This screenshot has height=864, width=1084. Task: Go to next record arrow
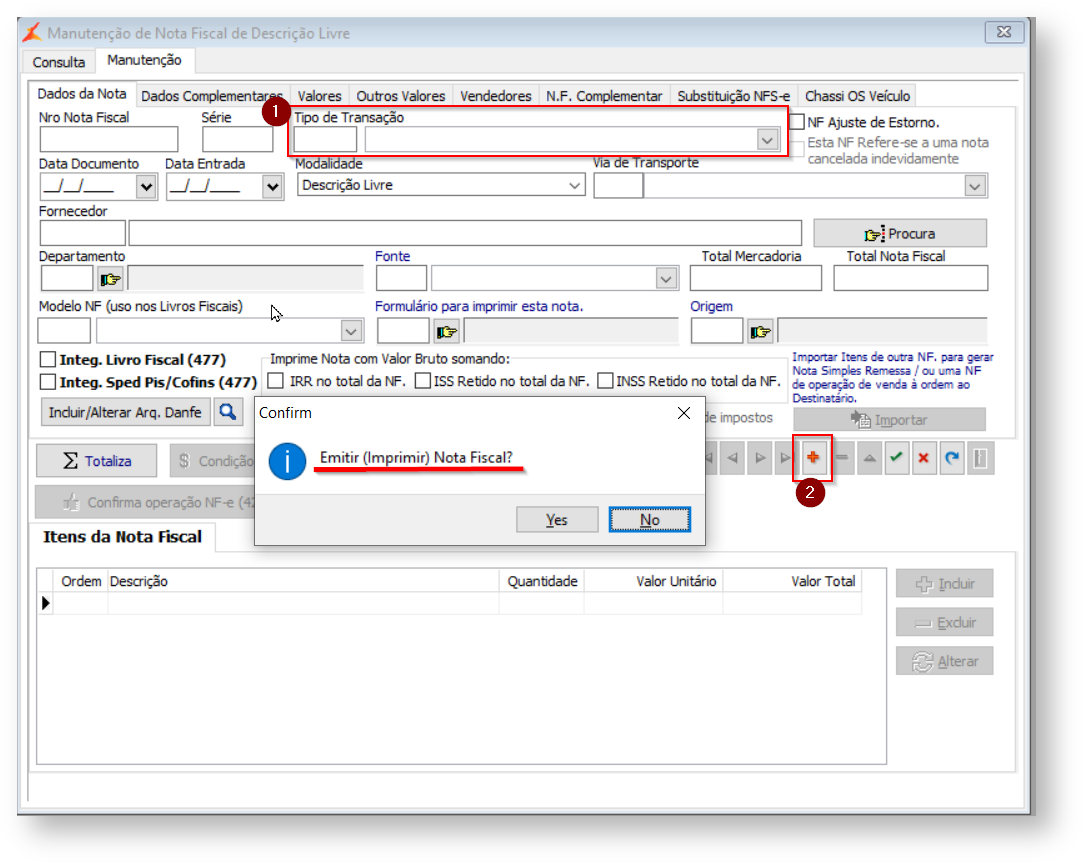pyautogui.click(x=760, y=458)
